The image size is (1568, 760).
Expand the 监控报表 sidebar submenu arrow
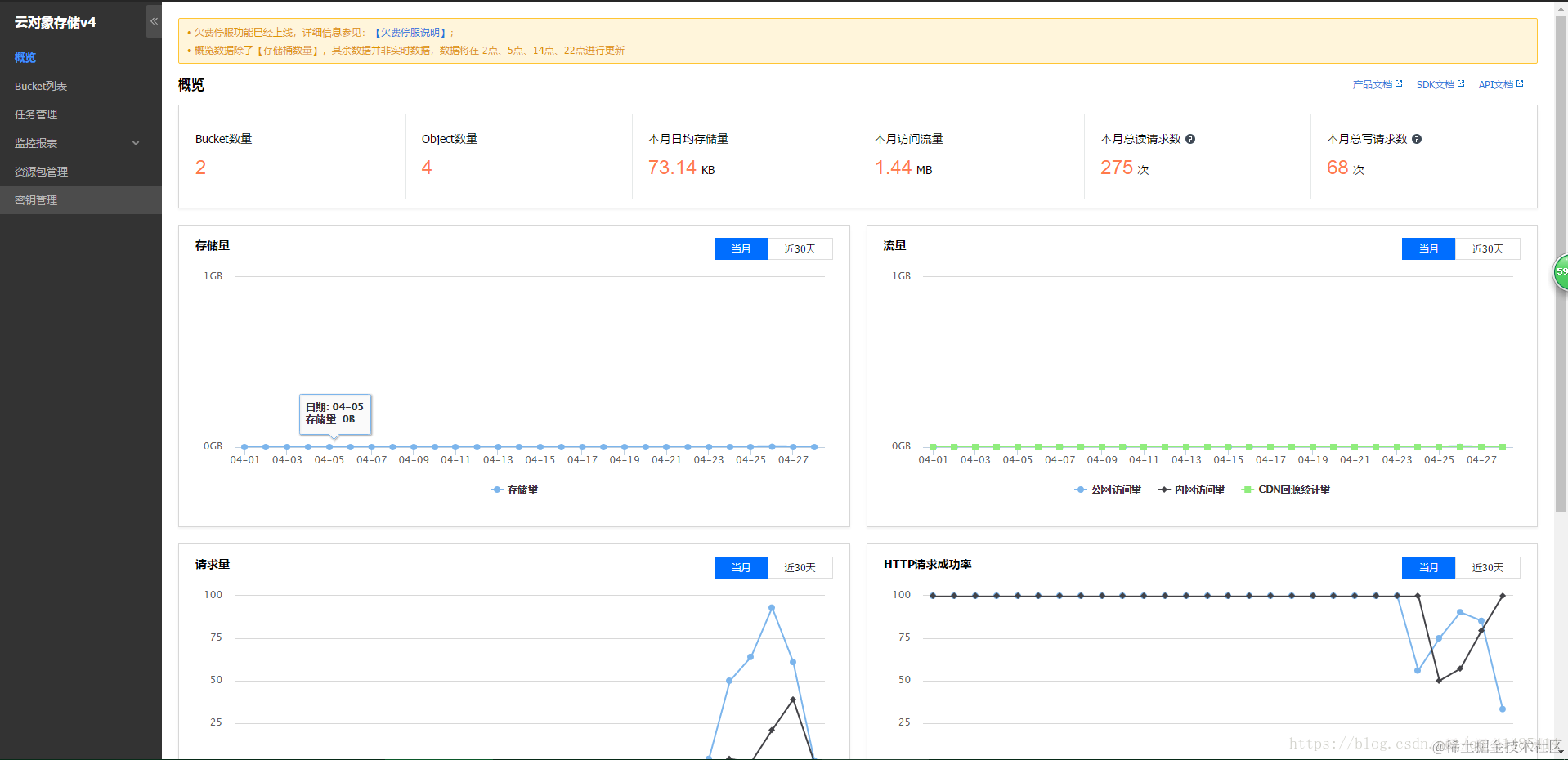point(136,143)
